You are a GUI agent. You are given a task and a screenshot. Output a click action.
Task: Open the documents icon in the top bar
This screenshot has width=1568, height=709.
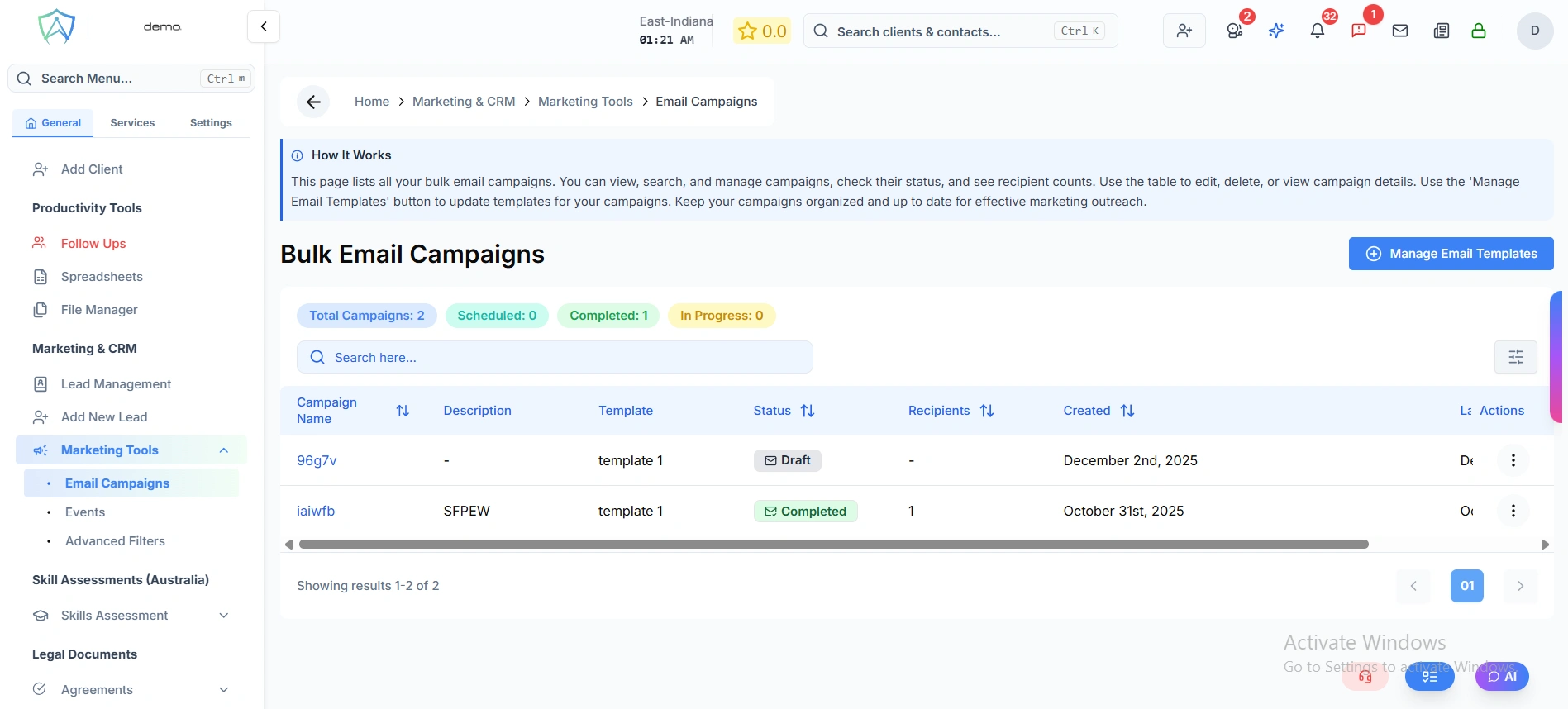[1442, 31]
